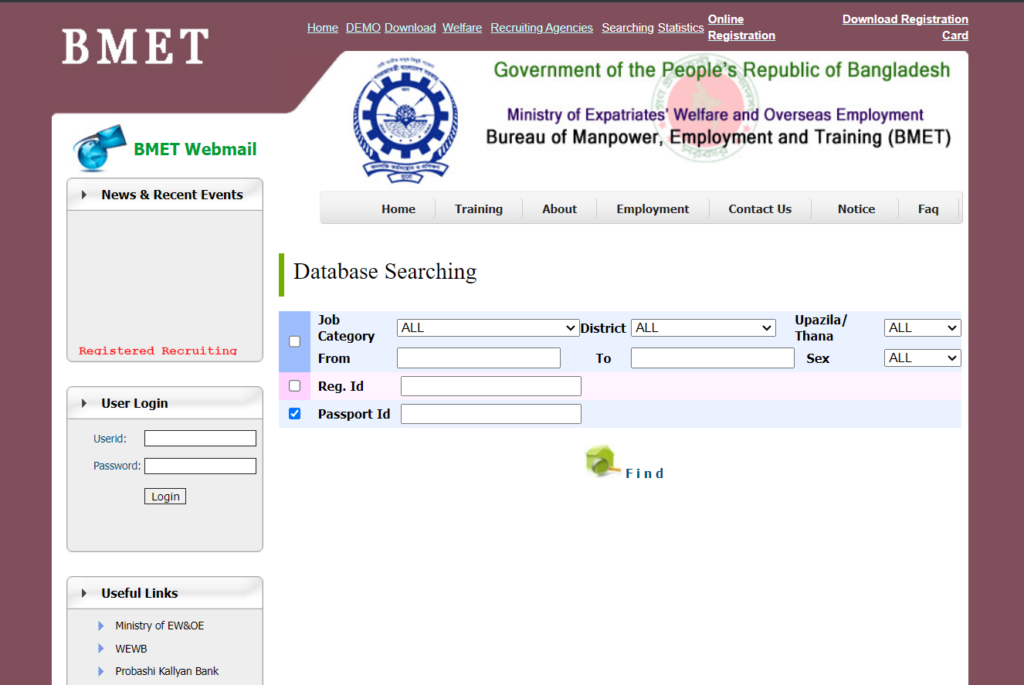Focus the Userid input field
The height and width of the screenshot is (685, 1024).
200,438
